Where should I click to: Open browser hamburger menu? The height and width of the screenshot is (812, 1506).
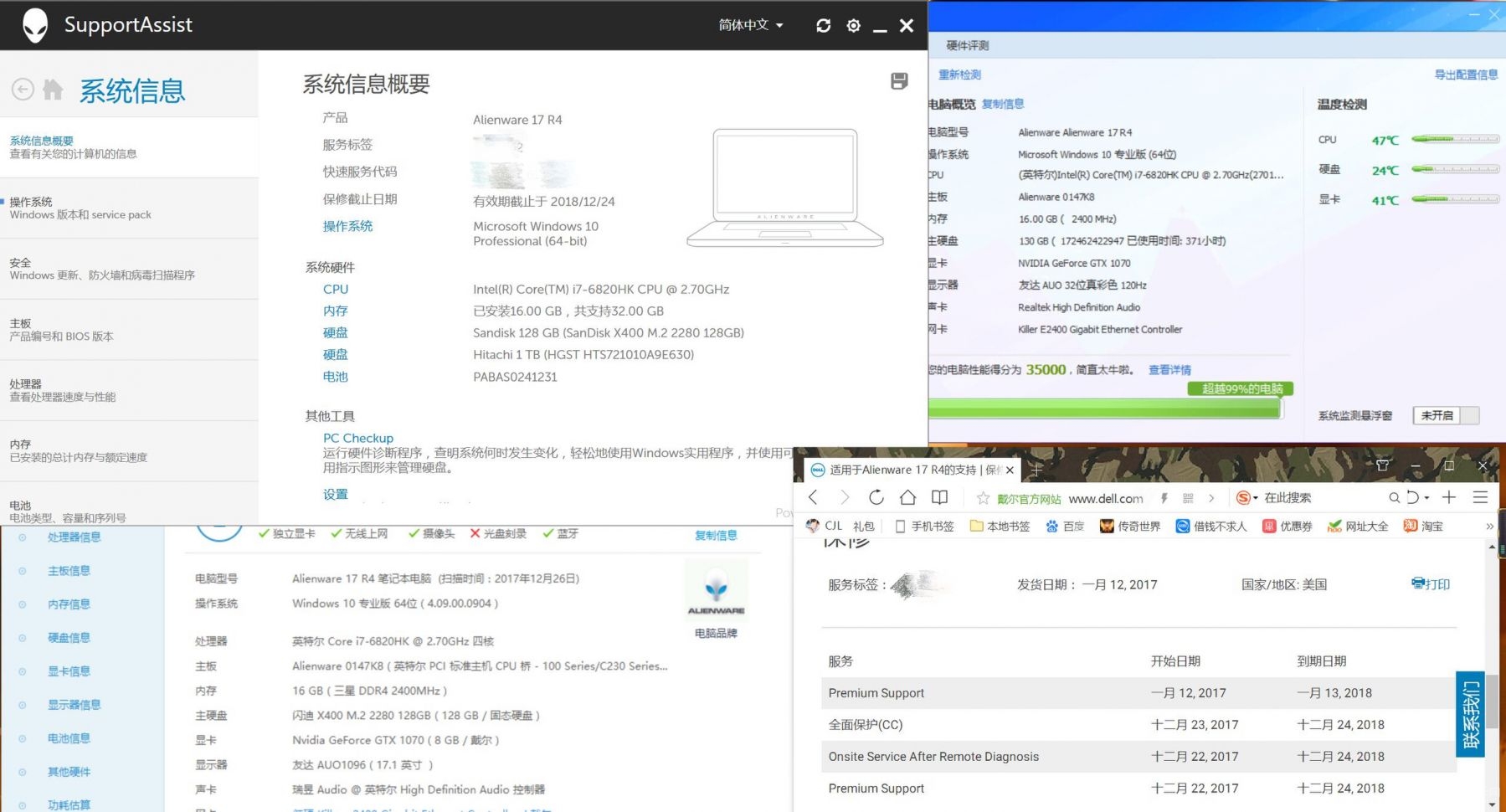(x=1480, y=497)
